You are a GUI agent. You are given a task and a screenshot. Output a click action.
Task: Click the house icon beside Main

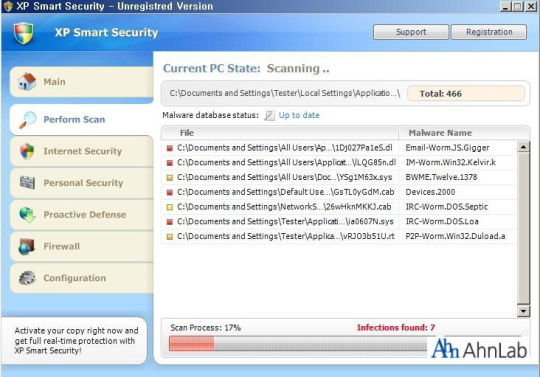(x=27, y=82)
